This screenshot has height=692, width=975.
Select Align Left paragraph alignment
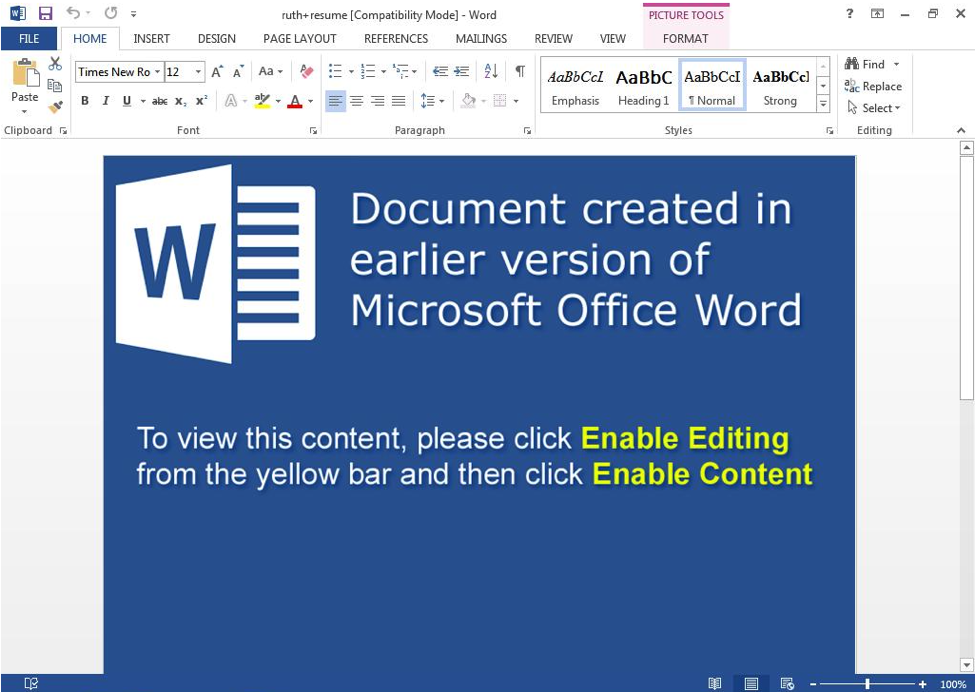pyautogui.click(x=336, y=101)
